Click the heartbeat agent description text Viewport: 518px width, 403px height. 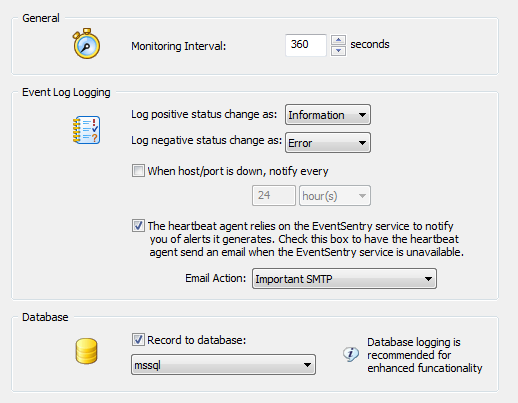(x=306, y=239)
